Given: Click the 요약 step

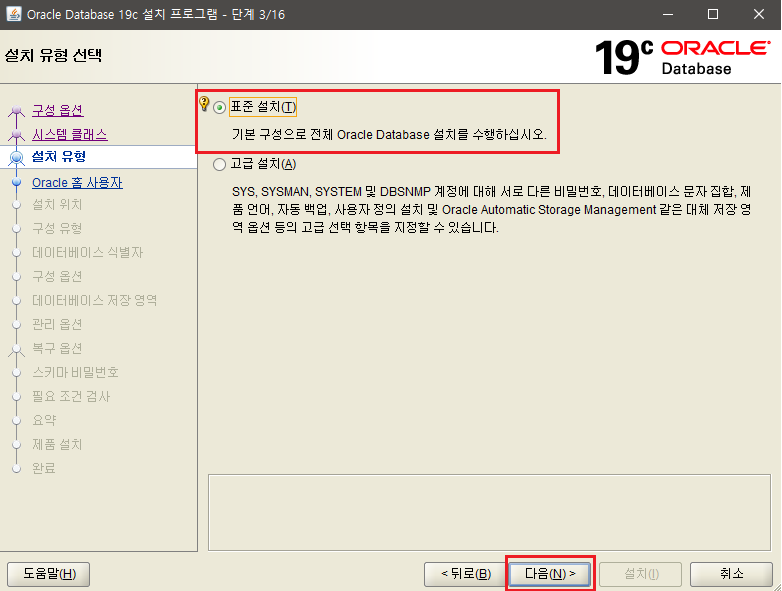Looking at the screenshot, I should click(x=44, y=420).
